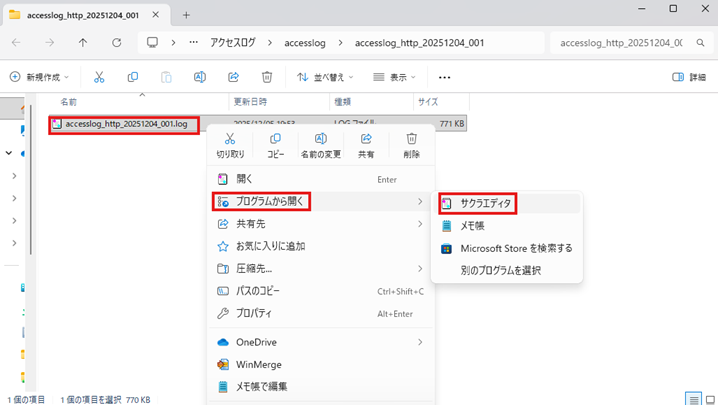Refresh the folder view
The image size is (718, 405).
click(x=116, y=43)
